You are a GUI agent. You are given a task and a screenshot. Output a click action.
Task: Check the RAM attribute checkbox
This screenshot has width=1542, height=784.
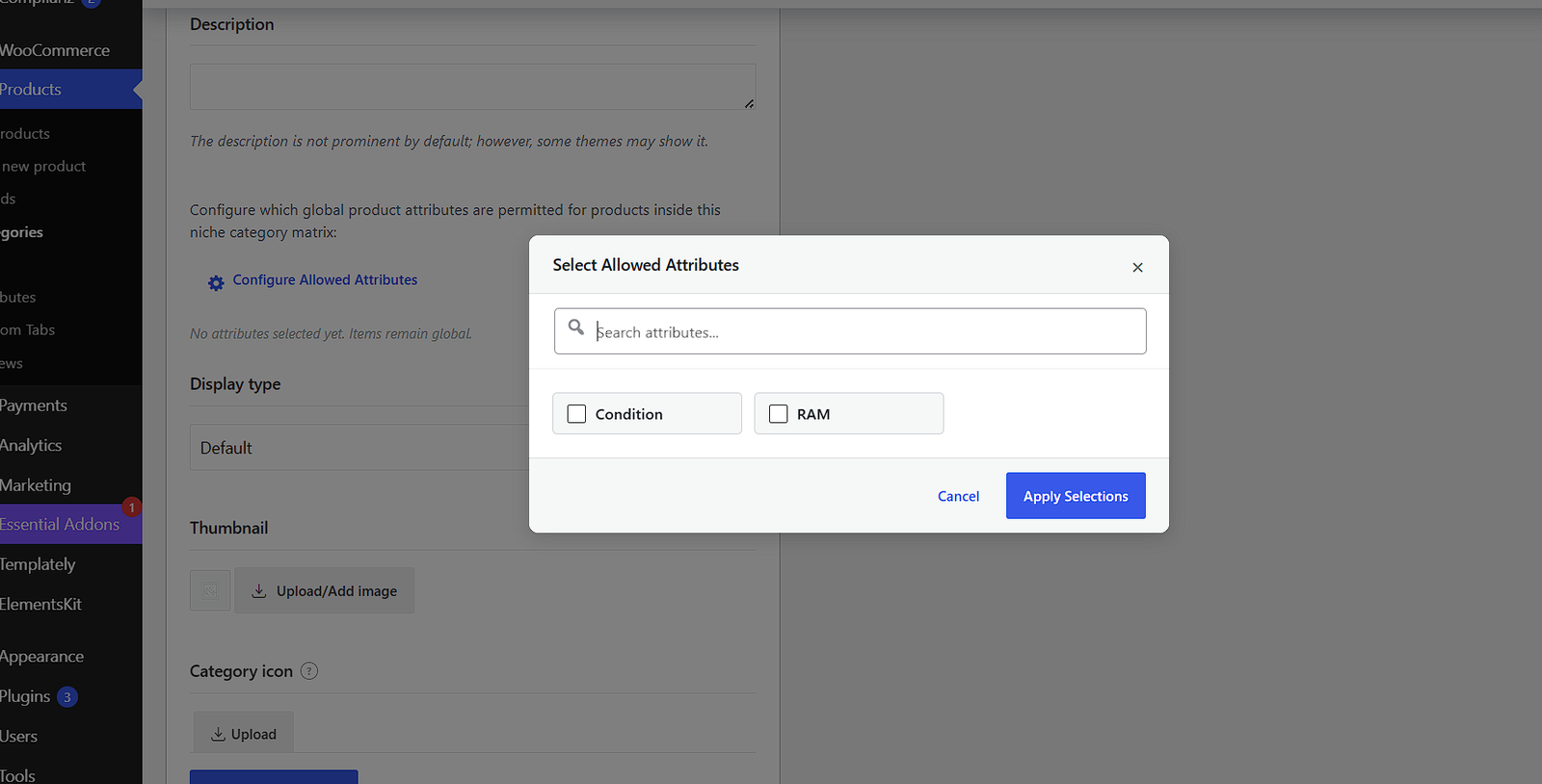[779, 413]
